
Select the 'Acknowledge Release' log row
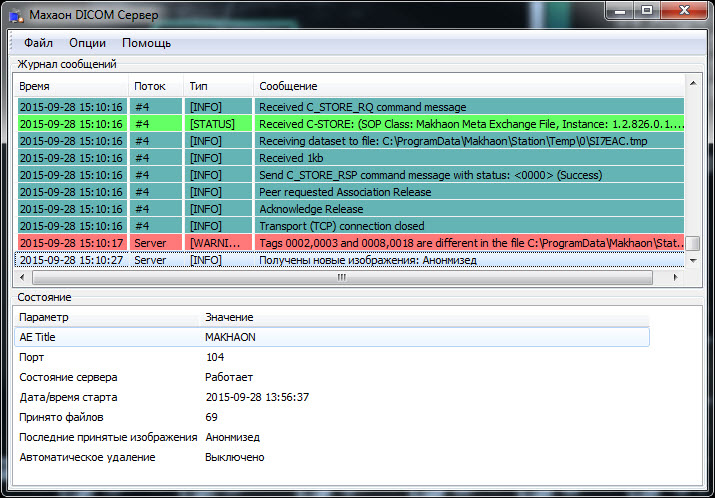[350, 209]
